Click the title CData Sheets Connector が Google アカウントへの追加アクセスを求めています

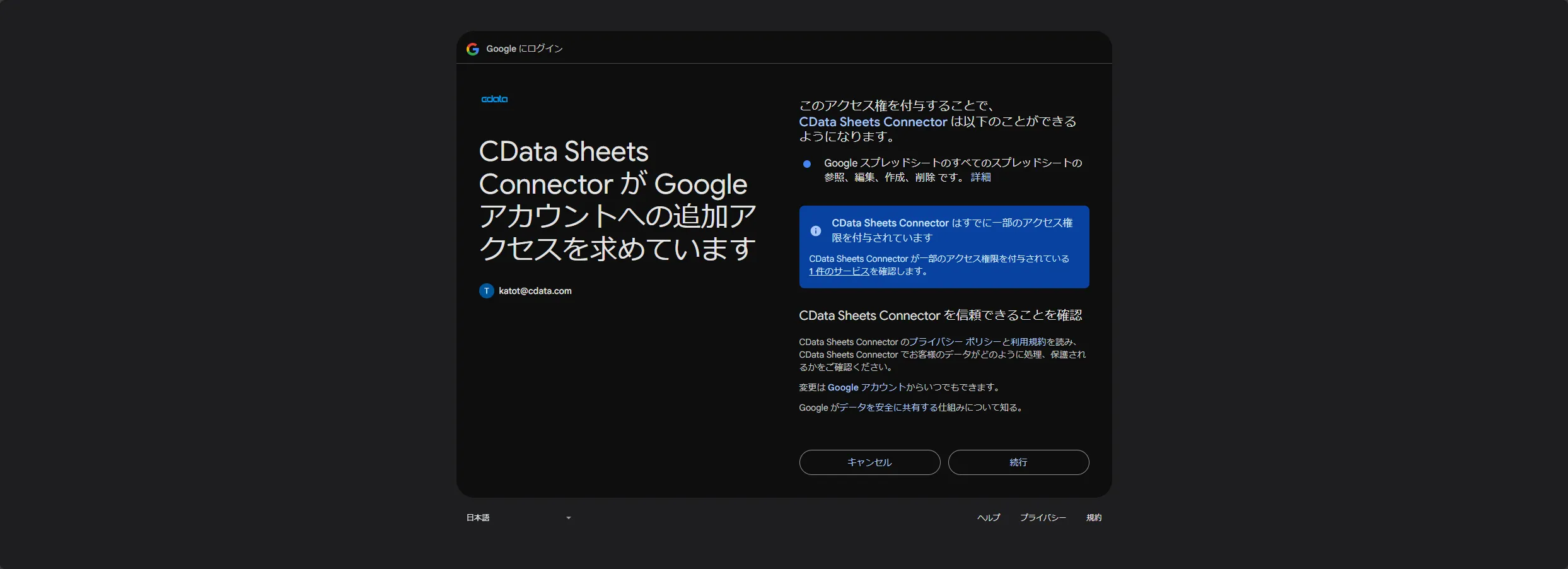pyautogui.click(x=617, y=200)
